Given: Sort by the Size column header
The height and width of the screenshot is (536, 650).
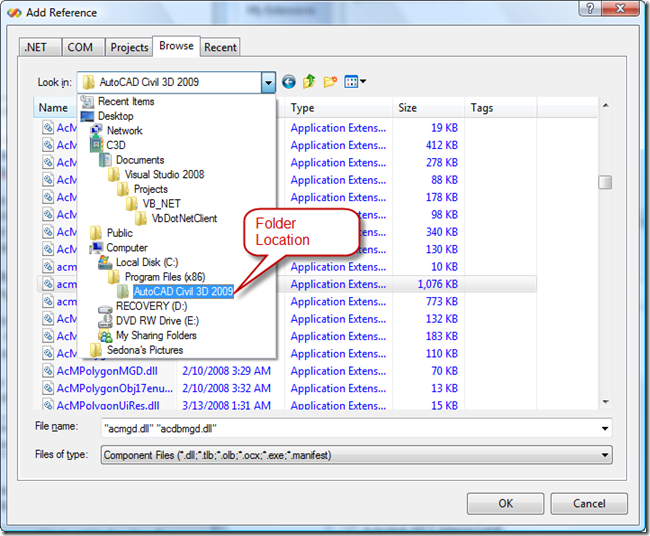Looking at the screenshot, I should tap(428, 108).
